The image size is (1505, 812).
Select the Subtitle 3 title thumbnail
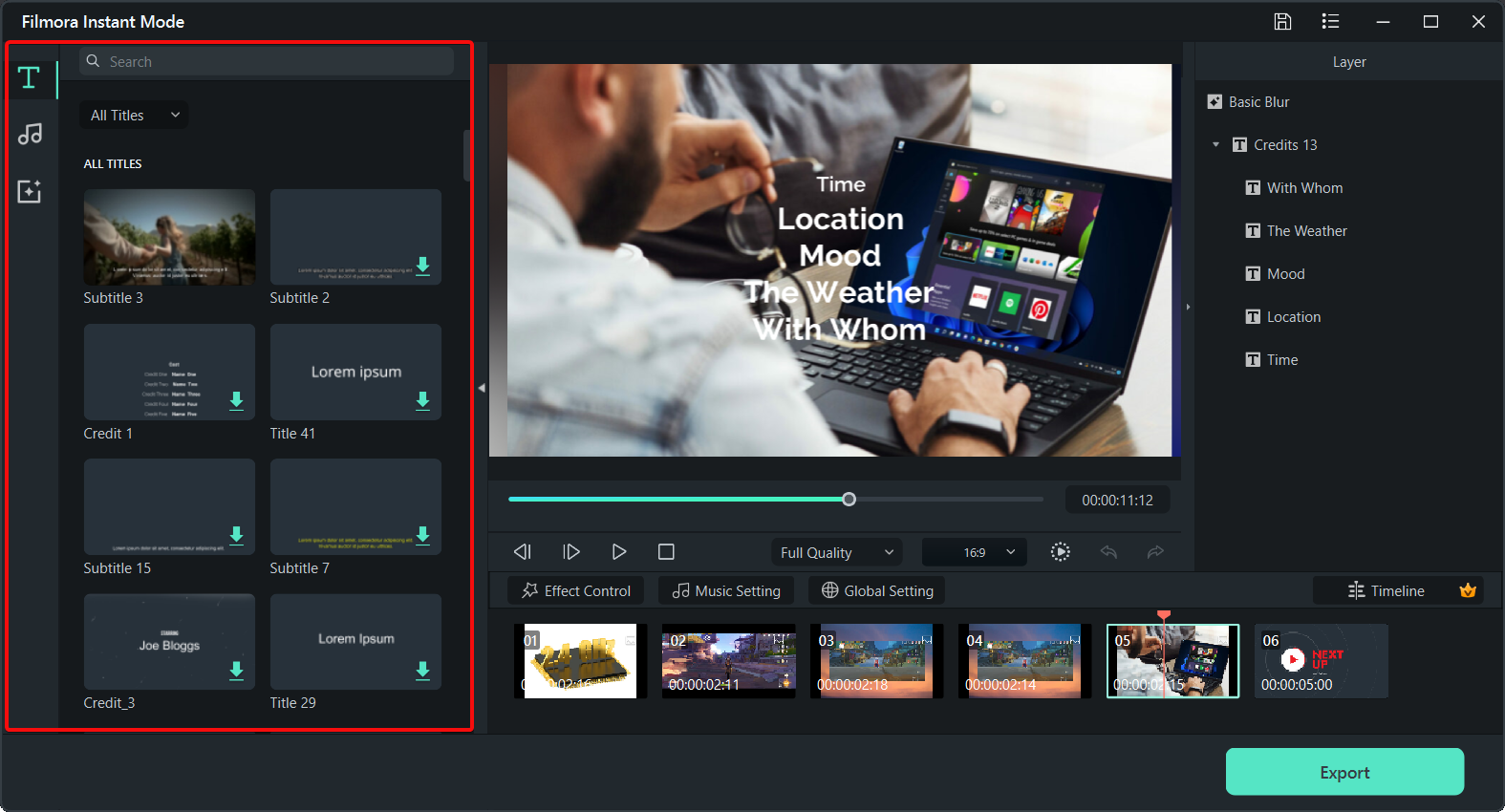tap(169, 237)
